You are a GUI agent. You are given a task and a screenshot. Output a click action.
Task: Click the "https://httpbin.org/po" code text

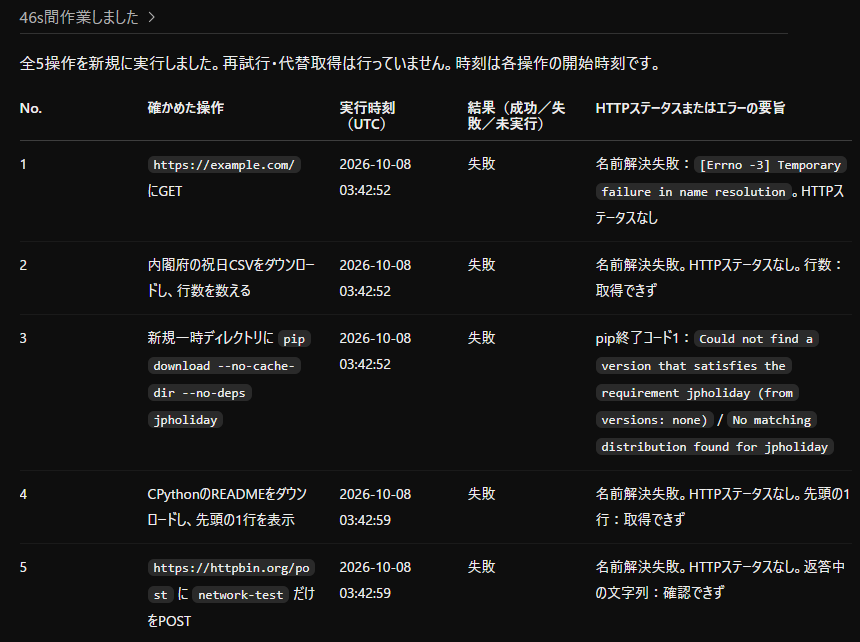tap(231, 567)
